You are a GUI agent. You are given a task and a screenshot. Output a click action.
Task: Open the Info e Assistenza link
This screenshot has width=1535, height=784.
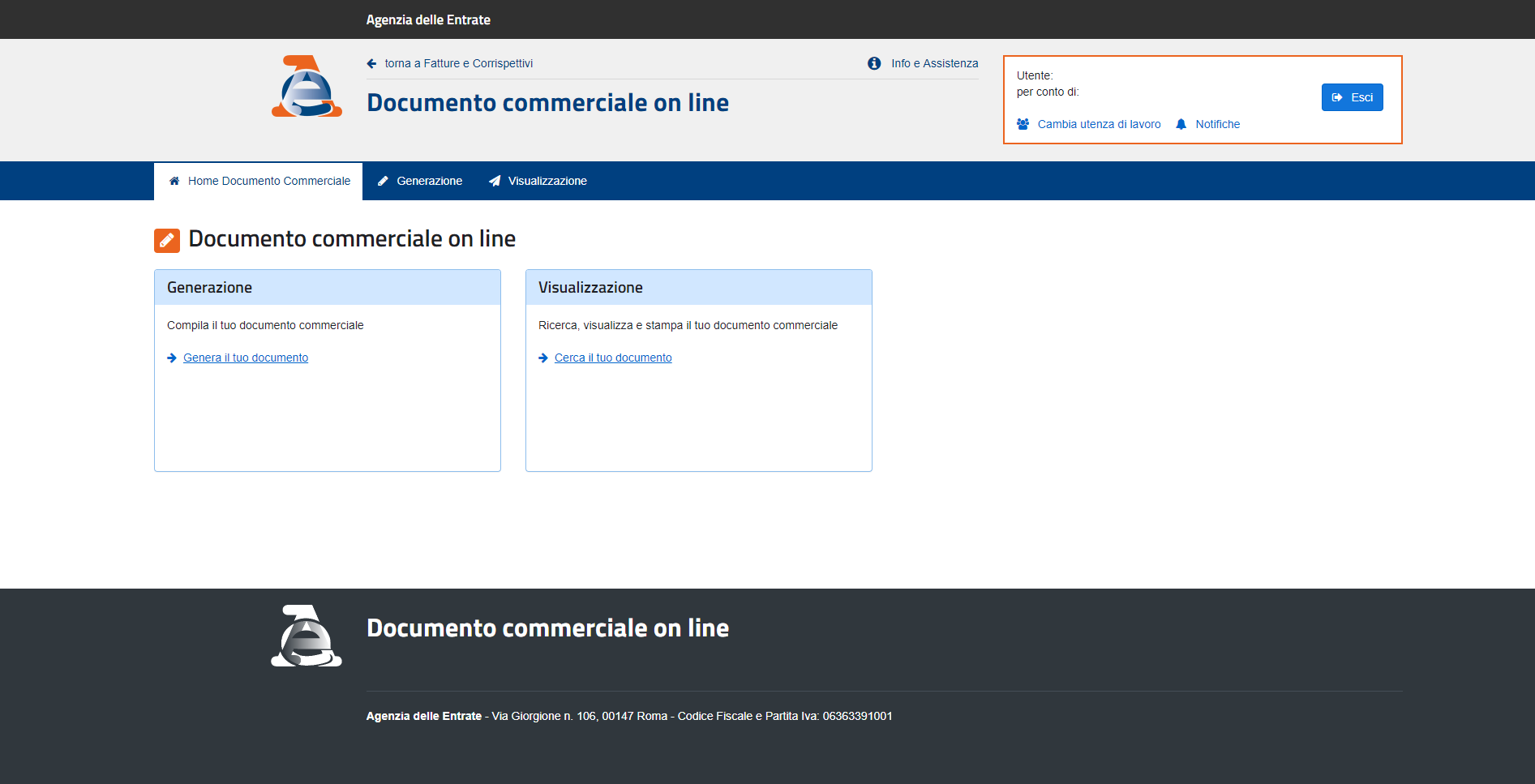click(934, 63)
